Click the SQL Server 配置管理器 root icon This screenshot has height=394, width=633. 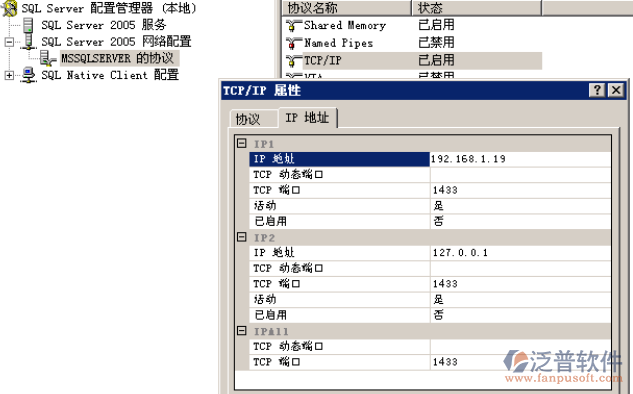coord(10,8)
